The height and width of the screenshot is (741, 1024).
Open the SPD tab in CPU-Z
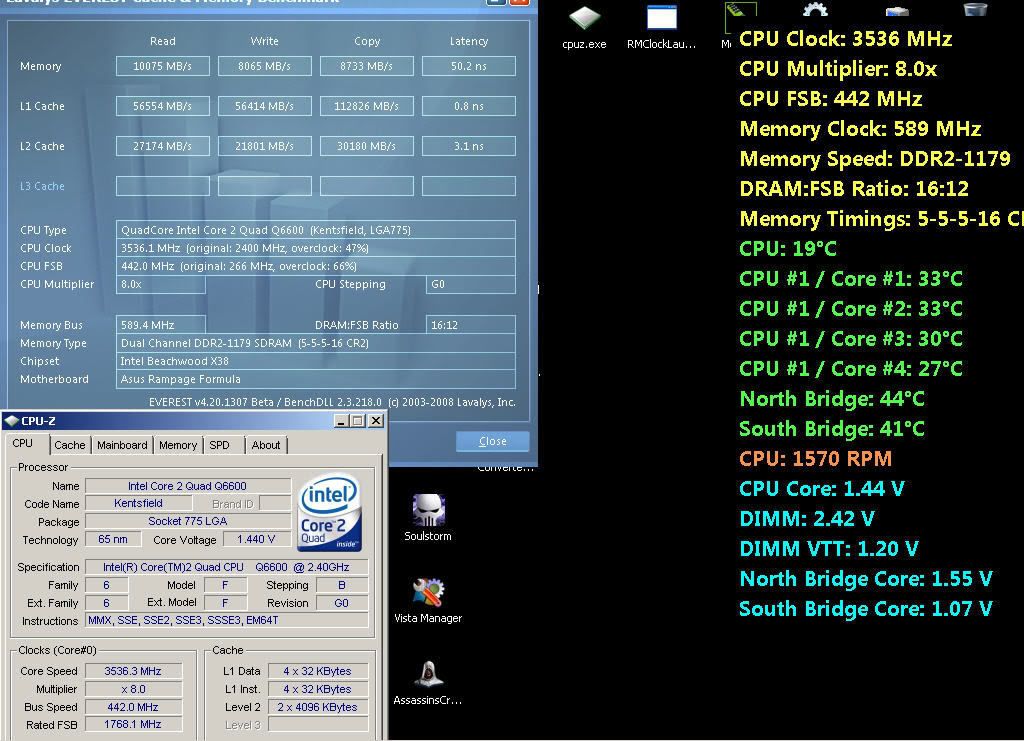[219, 445]
